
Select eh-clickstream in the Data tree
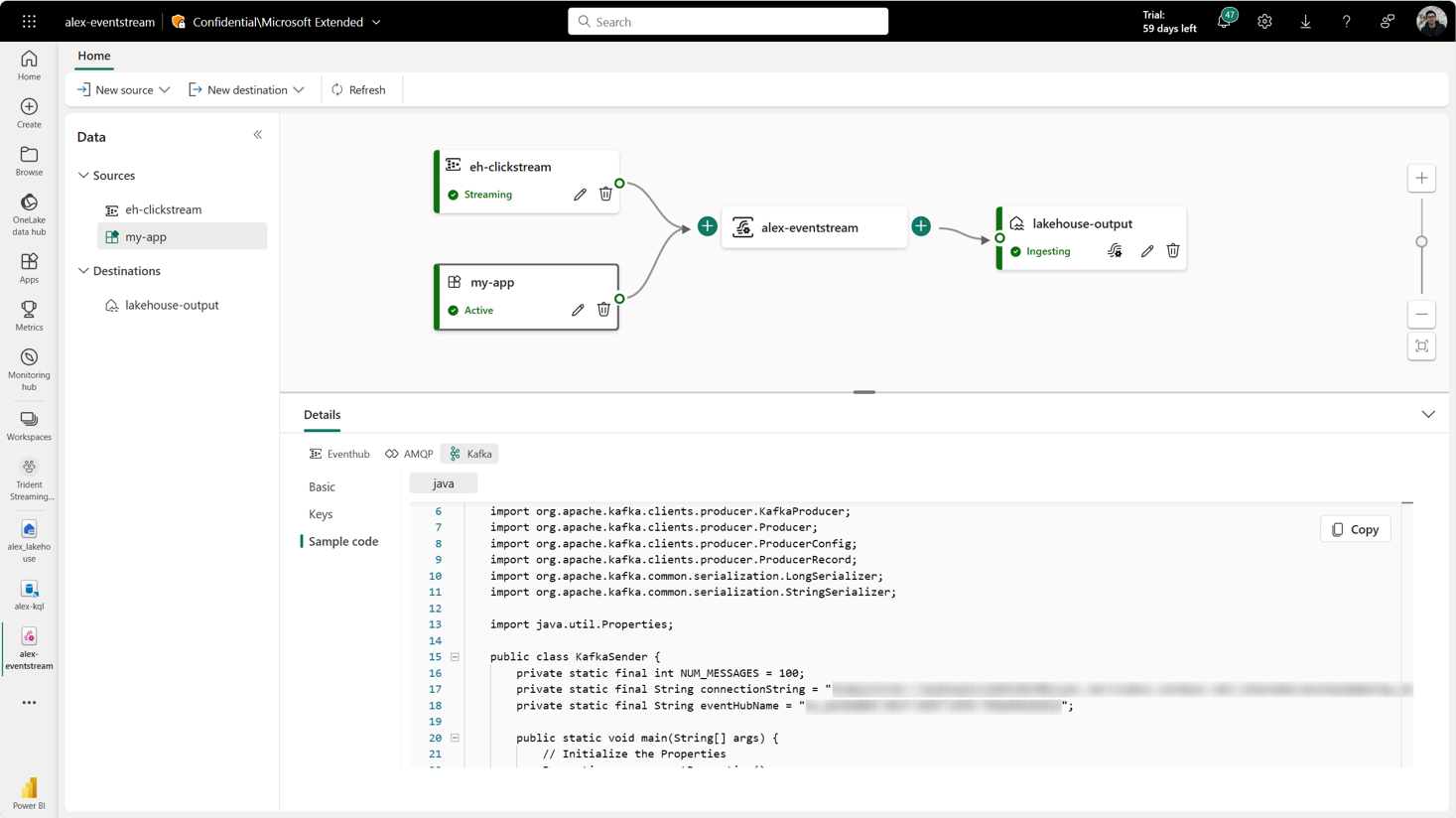pyautogui.click(x=183, y=209)
